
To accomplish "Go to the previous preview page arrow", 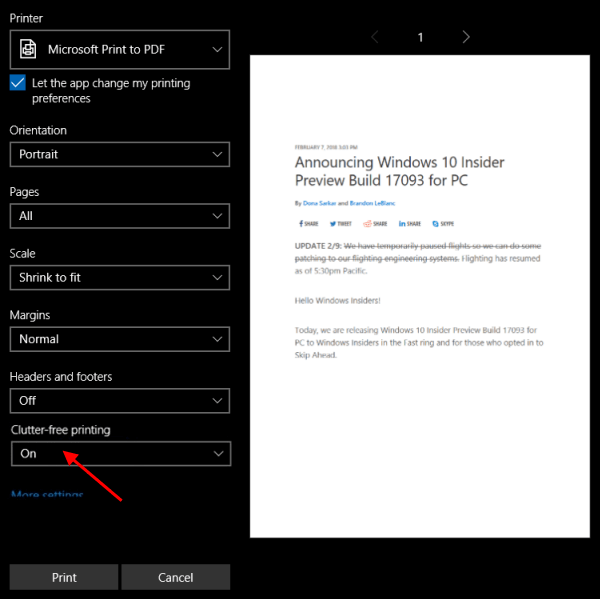I will [375, 37].
